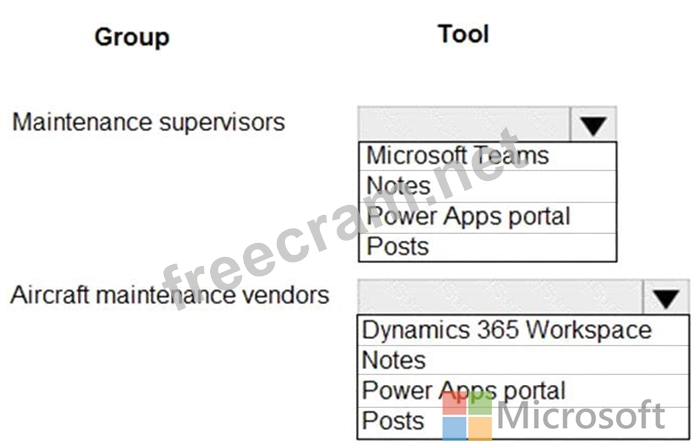Click the Tool column header

463,34
